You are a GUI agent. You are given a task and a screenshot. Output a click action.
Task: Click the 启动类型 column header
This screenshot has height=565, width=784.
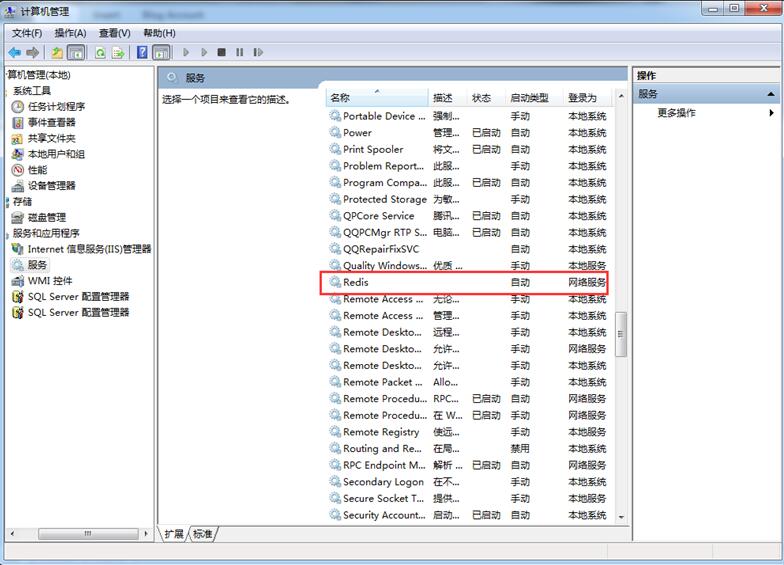(x=529, y=98)
